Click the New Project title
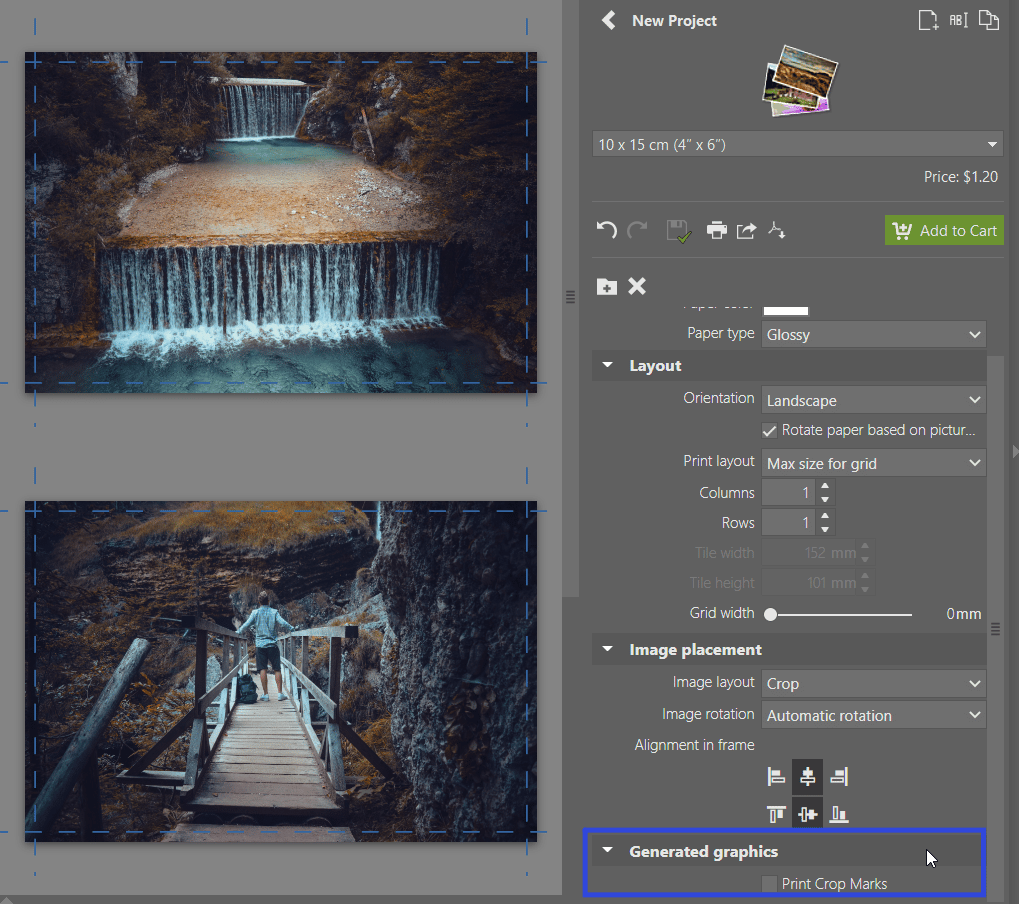This screenshot has height=904, width=1019. click(674, 21)
